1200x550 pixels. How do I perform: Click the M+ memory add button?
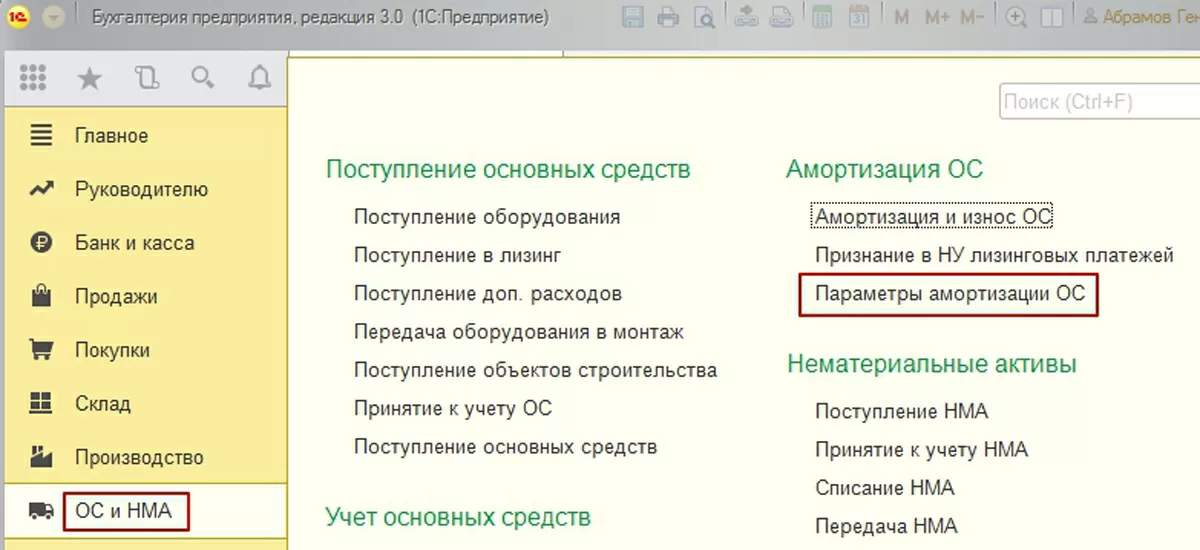point(937,18)
